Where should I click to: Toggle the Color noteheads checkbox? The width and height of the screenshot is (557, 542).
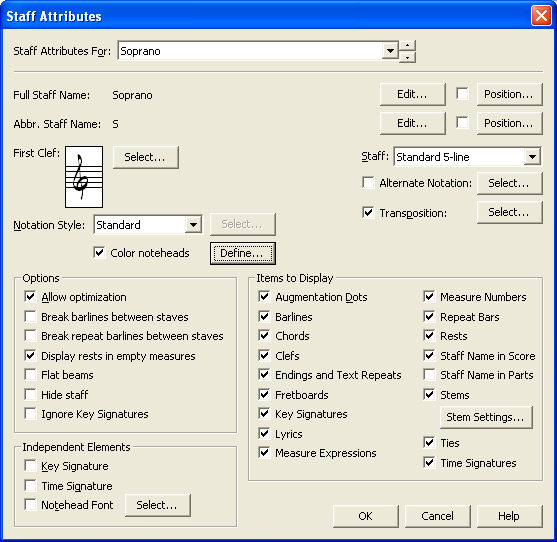click(99, 253)
